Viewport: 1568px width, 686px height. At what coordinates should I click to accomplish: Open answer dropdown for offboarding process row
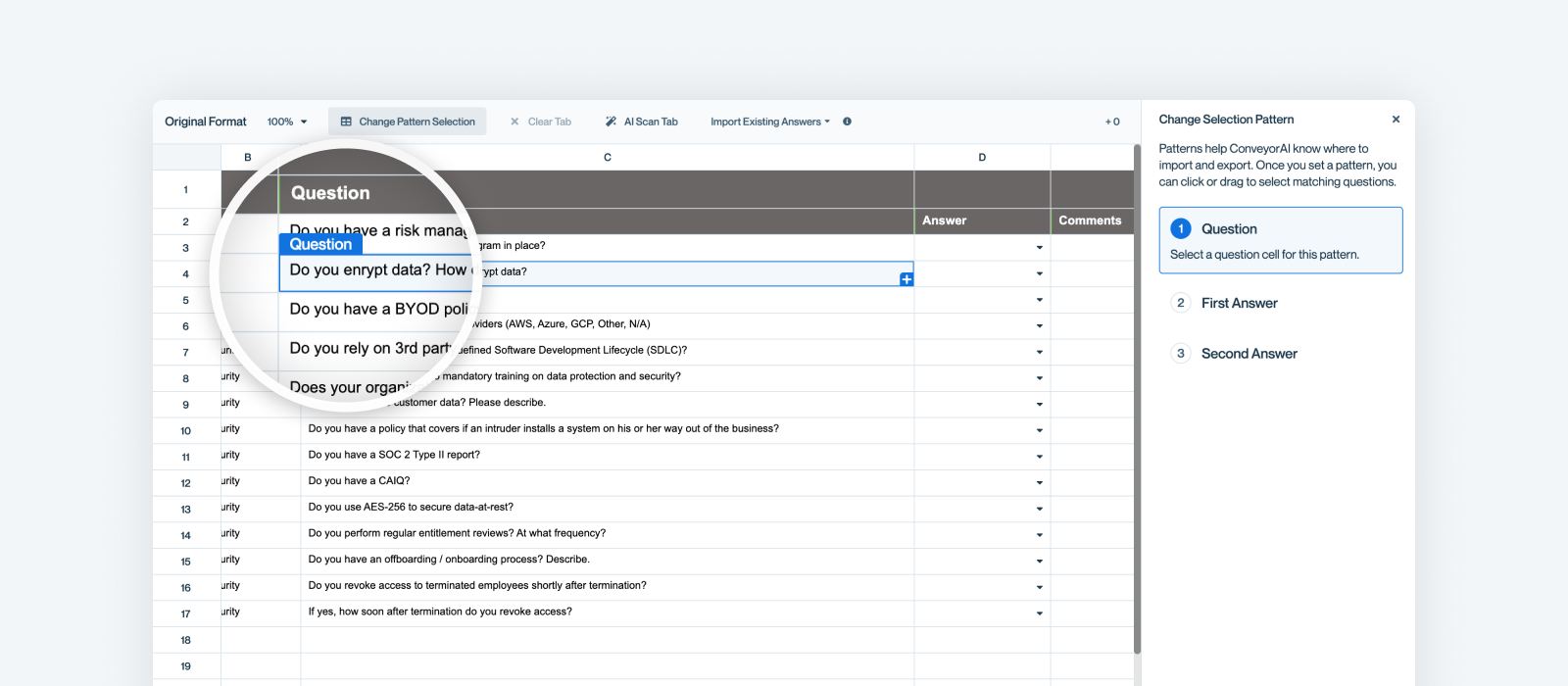click(1040, 562)
